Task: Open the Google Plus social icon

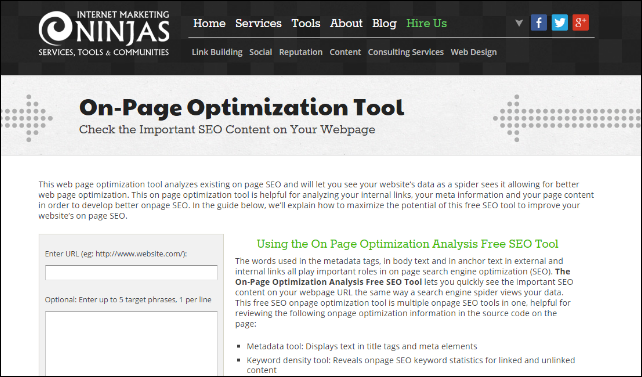Action: click(x=581, y=23)
